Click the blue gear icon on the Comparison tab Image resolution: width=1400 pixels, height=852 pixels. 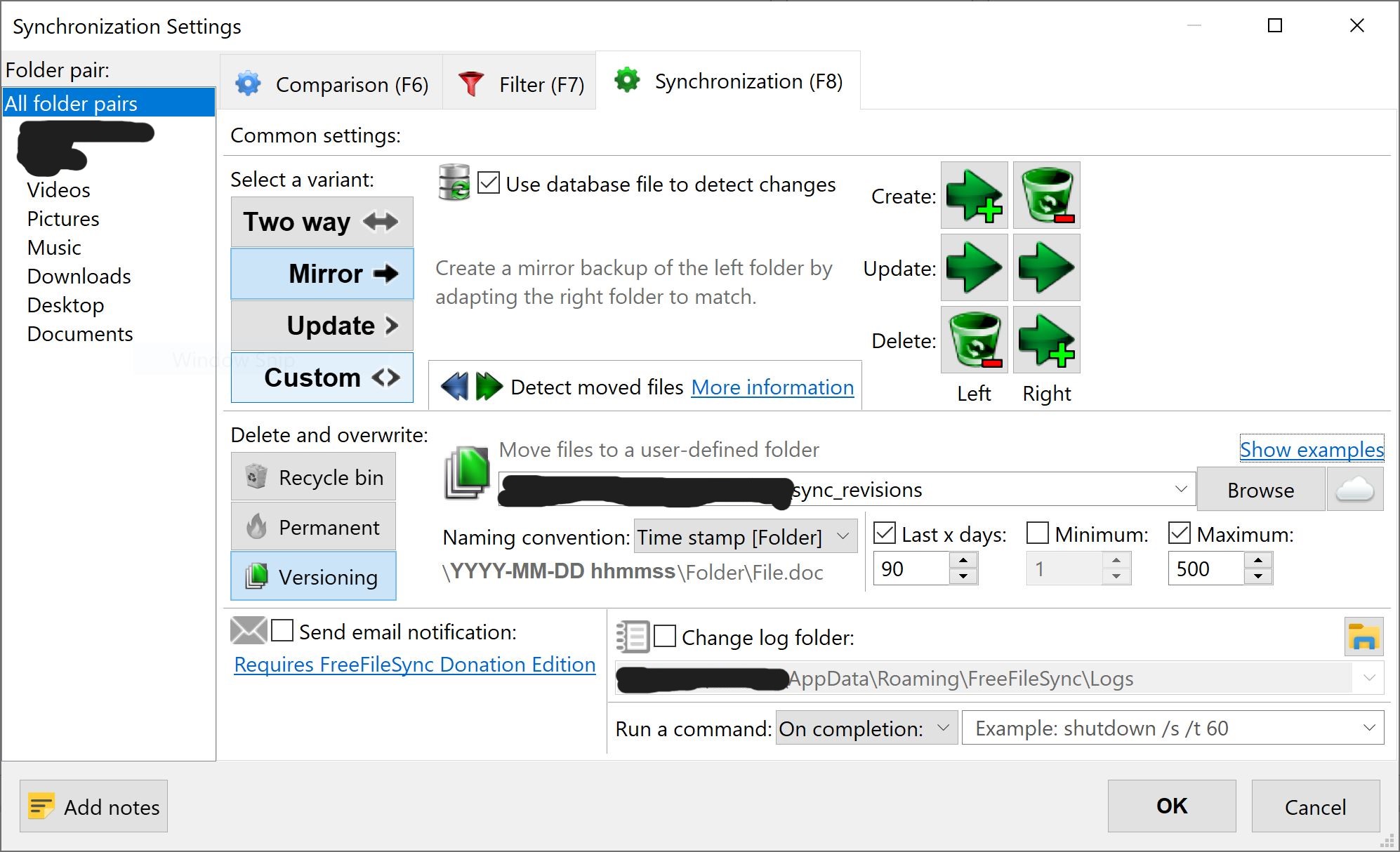tap(248, 84)
